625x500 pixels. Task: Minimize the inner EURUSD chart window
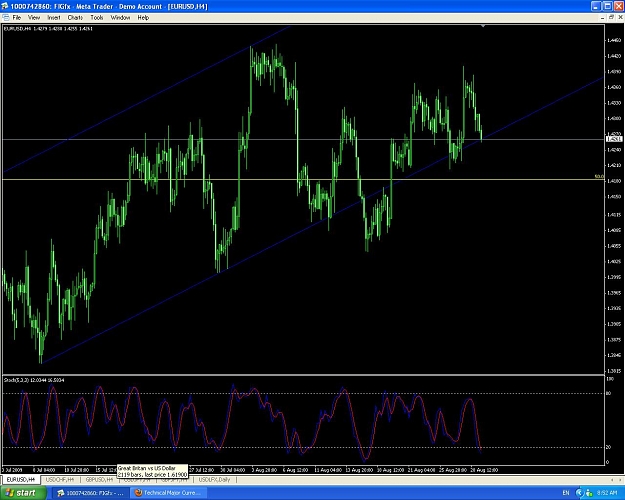coord(602,18)
